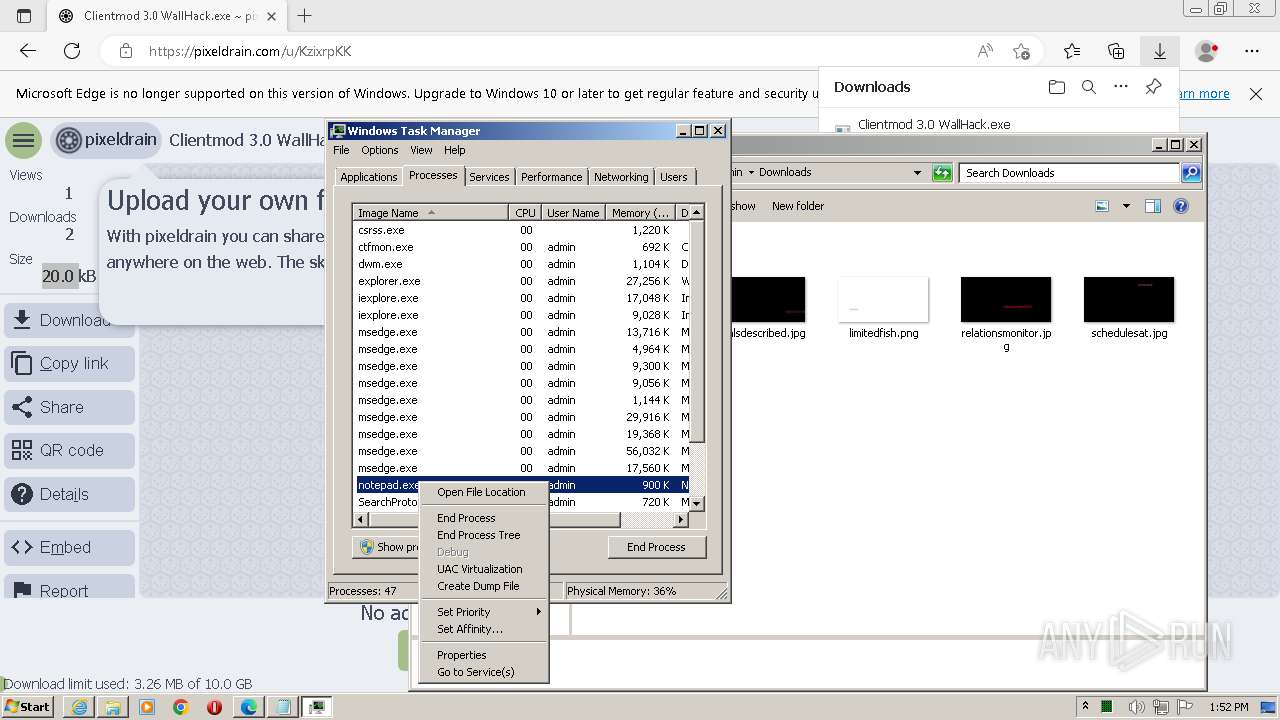Add this page to favorites
Image resolution: width=1280 pixels, height=720 pixels.
click(1021, 51)
